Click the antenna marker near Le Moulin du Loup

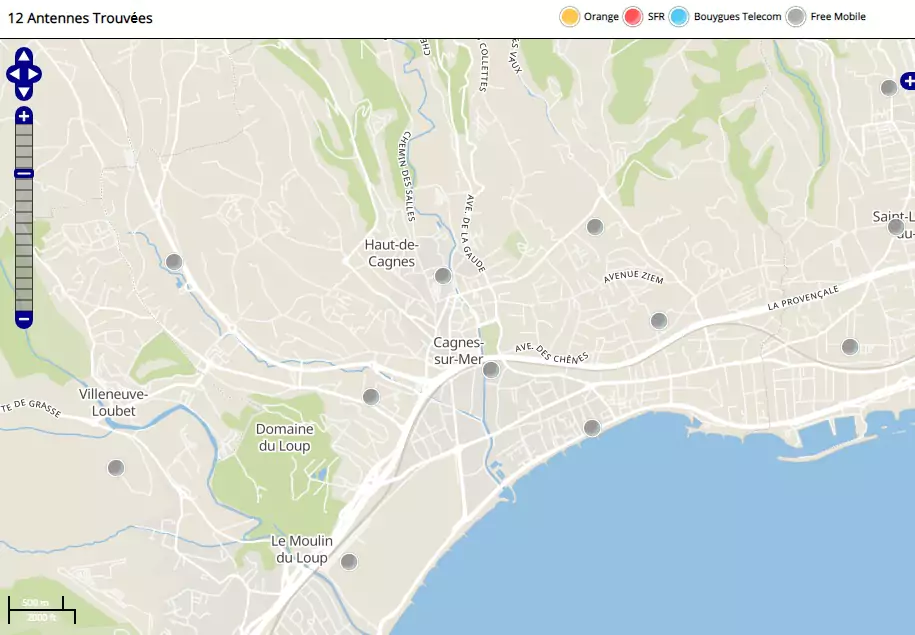(x=349, y=562)
